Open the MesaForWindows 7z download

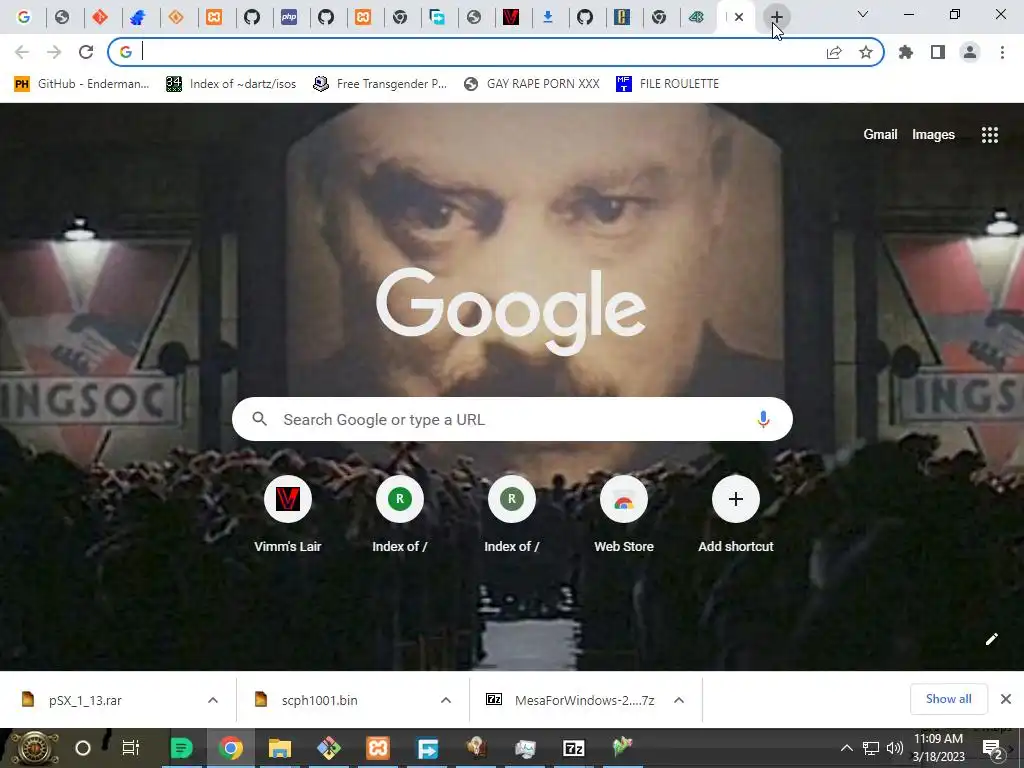(x=571, y=700)
